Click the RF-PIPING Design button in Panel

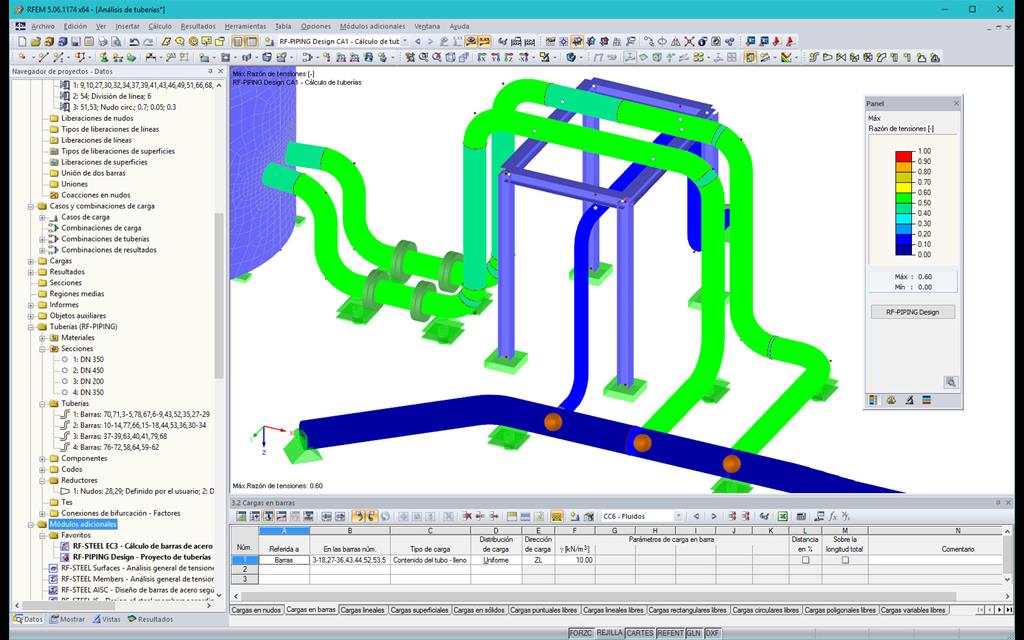[x=912, y=312]
